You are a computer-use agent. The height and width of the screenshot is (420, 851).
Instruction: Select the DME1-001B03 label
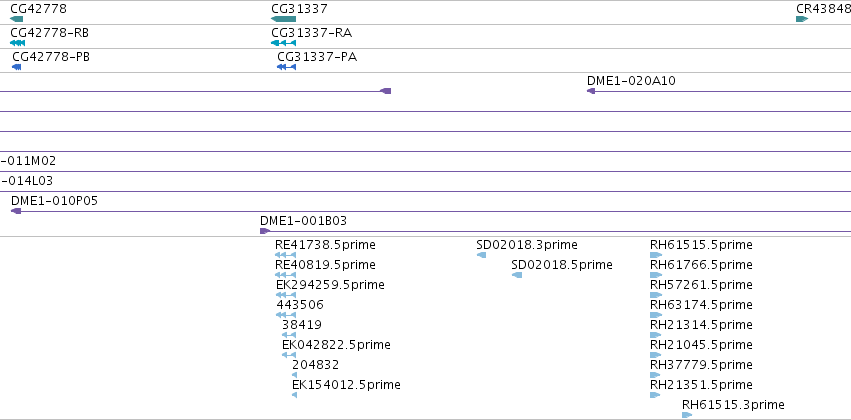click(303, 221)
